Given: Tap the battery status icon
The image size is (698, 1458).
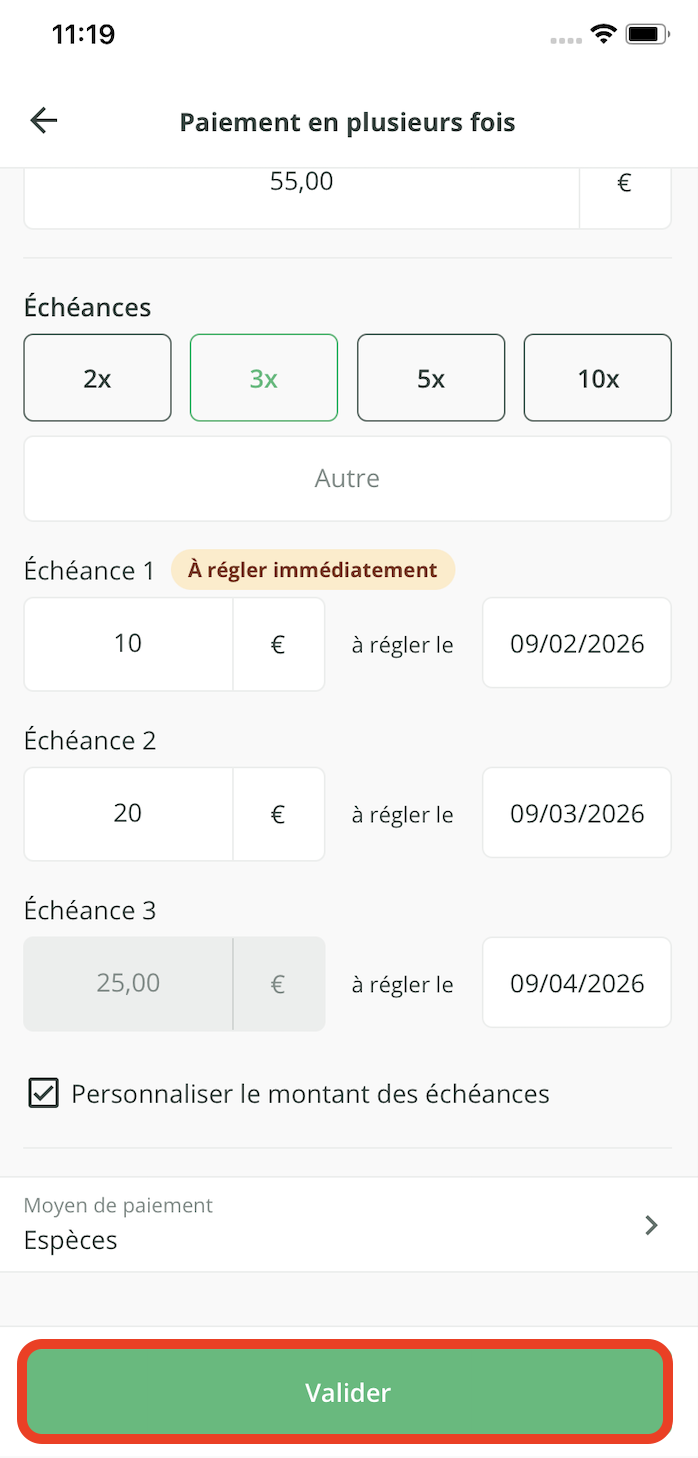Looking at the screenshot, I should coord(647,34).
